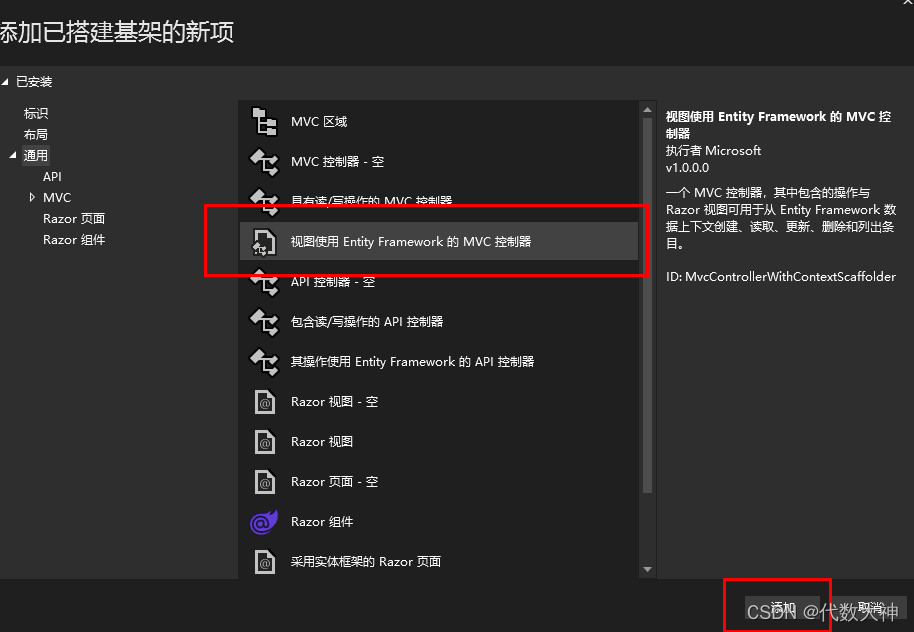The height and width of the screenshot is (632, 914).
Task: Select the 采用实体框架的 Razor 页面 icon
Action: 265,561
